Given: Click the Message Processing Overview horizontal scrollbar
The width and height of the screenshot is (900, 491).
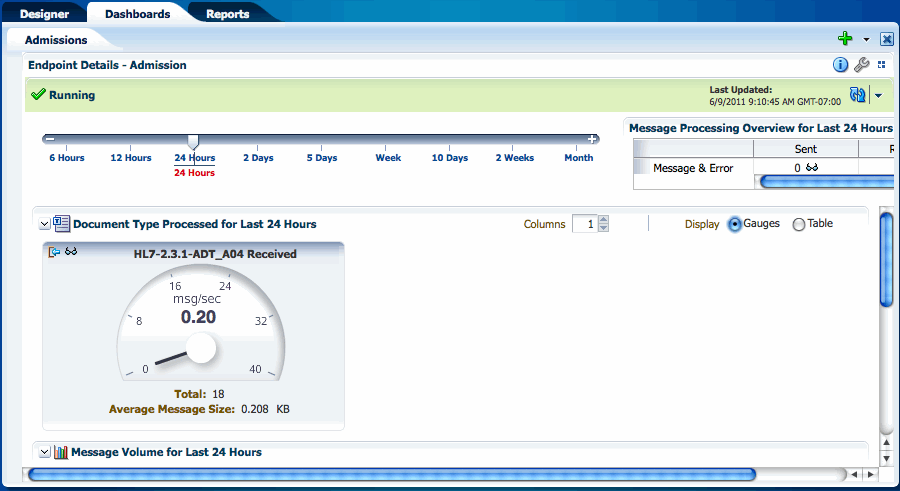Looking at the screenshot, I should [x=827, y=182].
